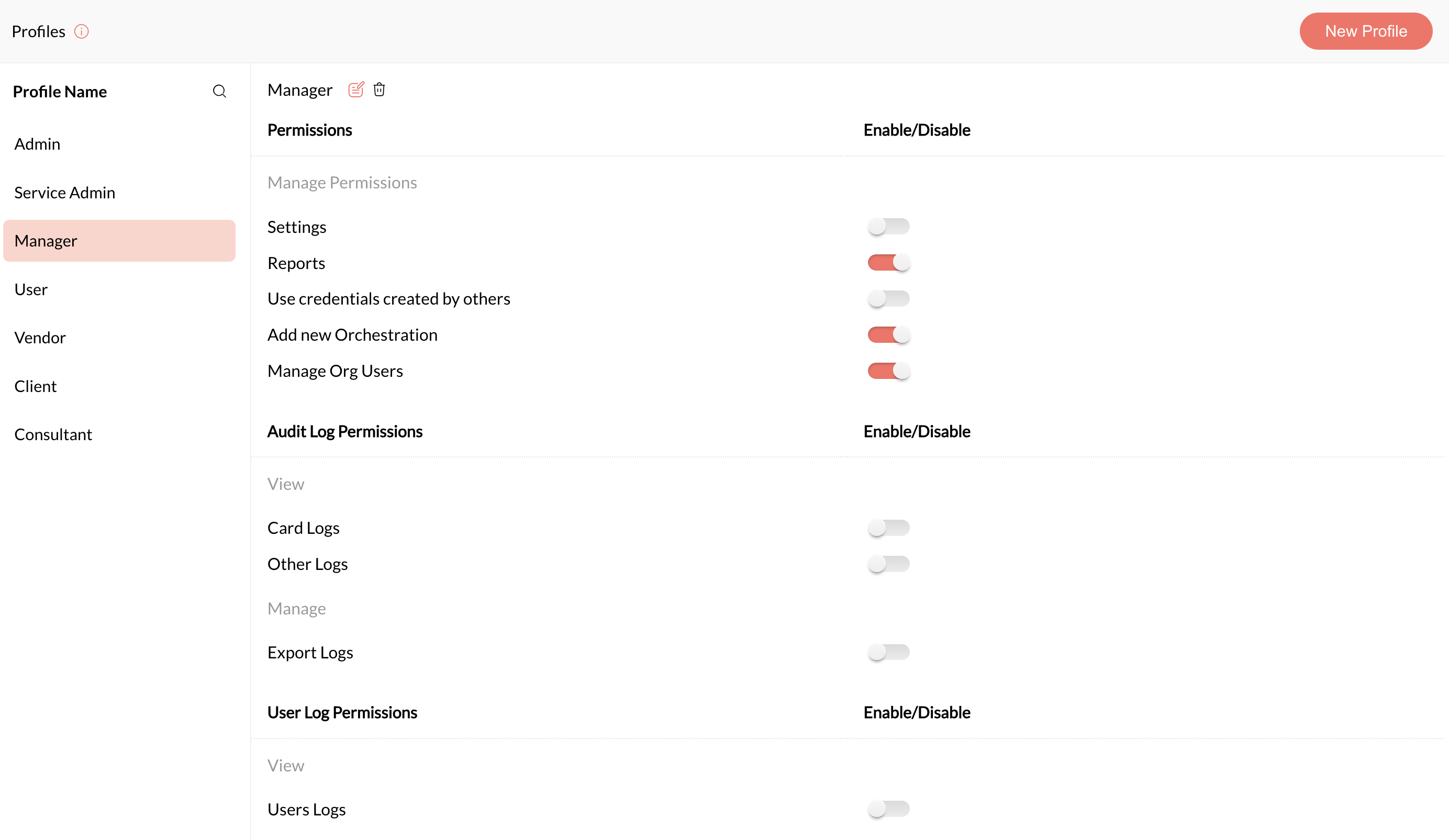Open the Service Admin profile
Image resolution: width=1449 pixels, height=840 pixels.
point(64,193)
